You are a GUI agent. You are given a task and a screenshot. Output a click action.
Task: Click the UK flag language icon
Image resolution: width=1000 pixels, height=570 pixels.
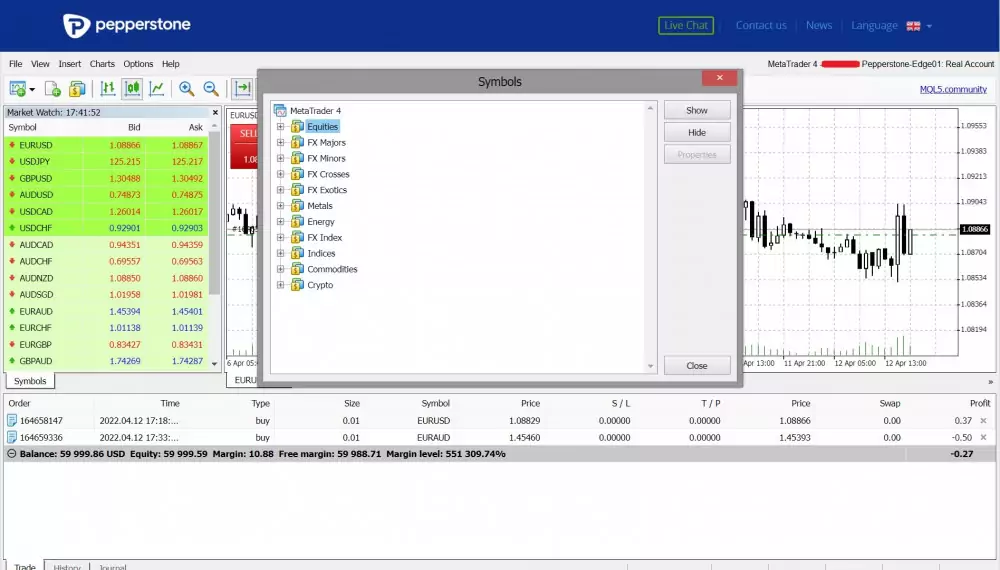click(913, 26)
